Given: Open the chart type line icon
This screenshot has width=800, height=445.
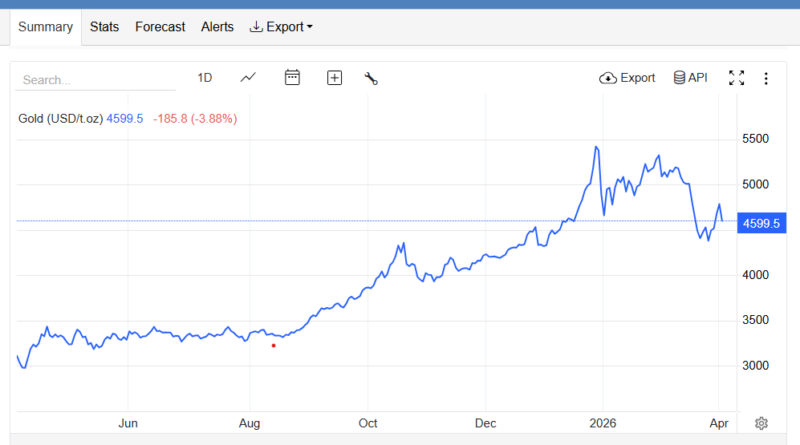Looking at the screenshot, I should coord(248,78).
